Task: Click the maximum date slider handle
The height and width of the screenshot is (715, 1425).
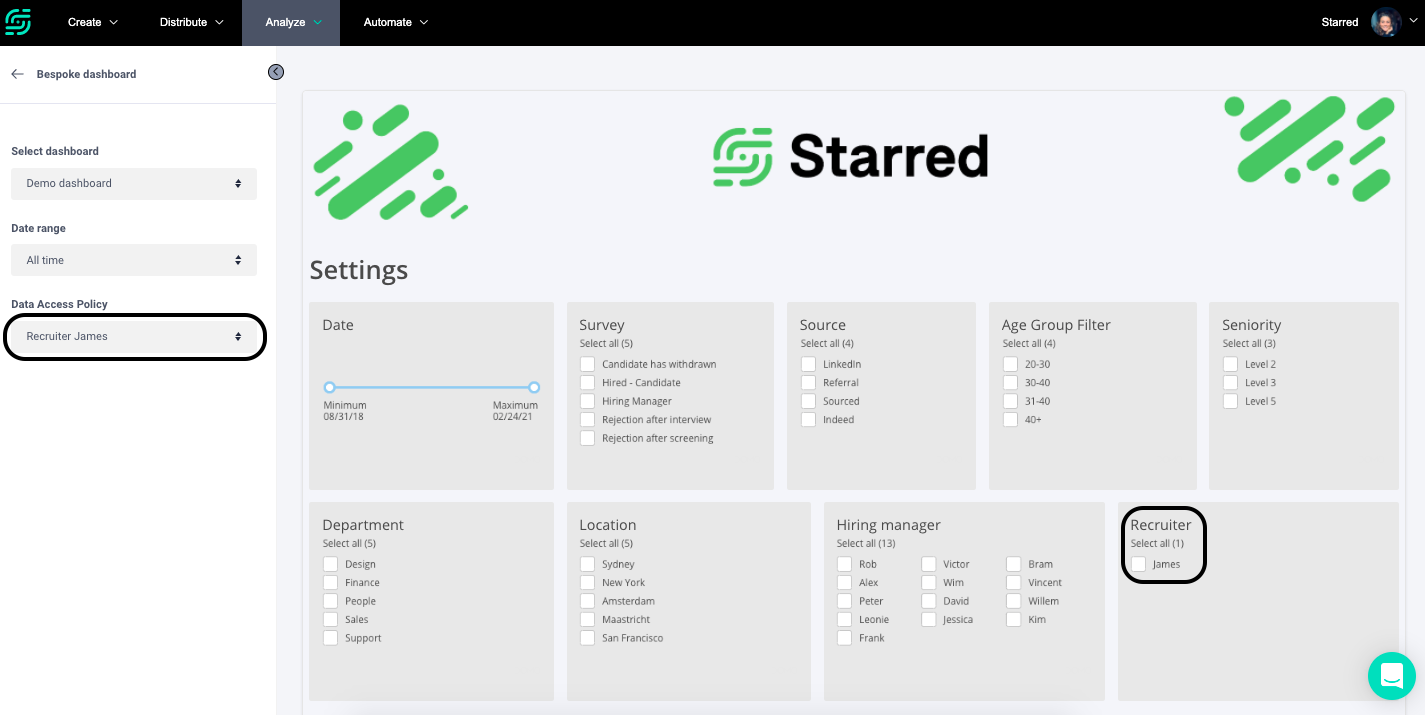Action: 534,387
